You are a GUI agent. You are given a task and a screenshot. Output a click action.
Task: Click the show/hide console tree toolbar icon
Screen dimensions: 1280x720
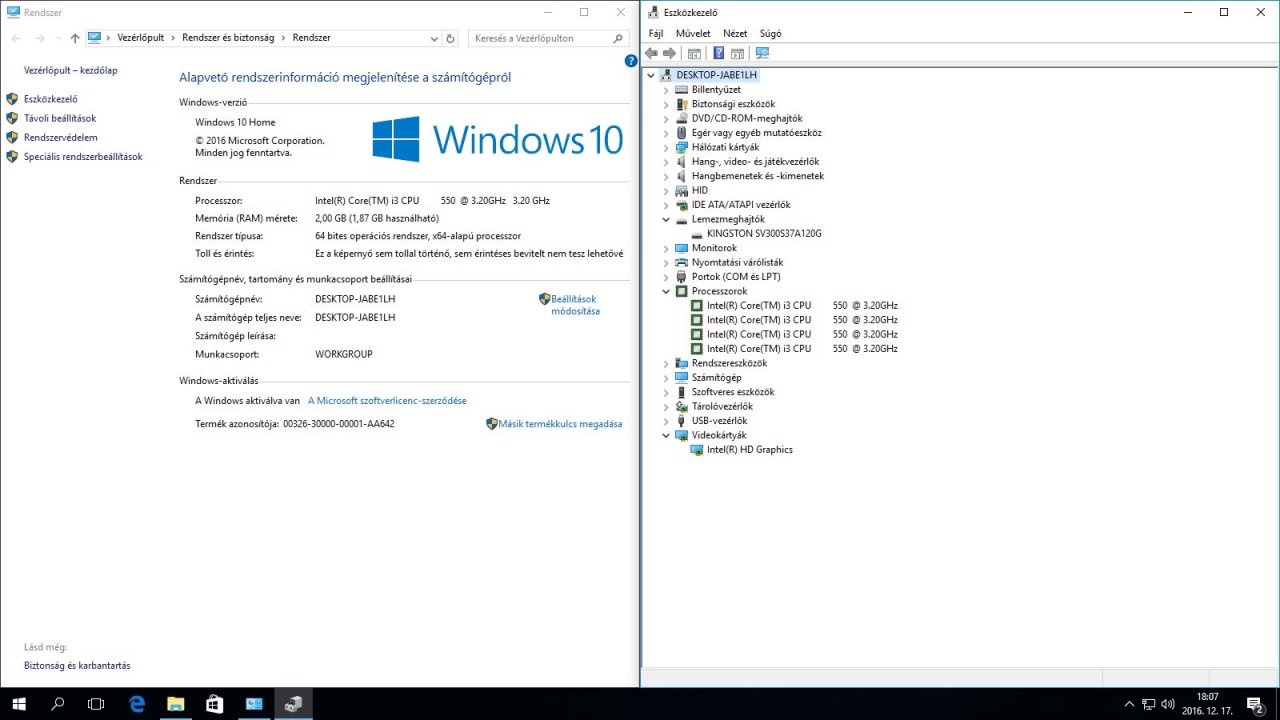tap(694, 53)
